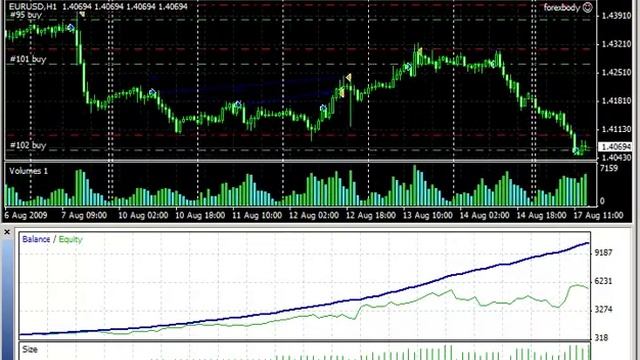
Task: Click the Balance legend label
Action: [x=36, y=240]
